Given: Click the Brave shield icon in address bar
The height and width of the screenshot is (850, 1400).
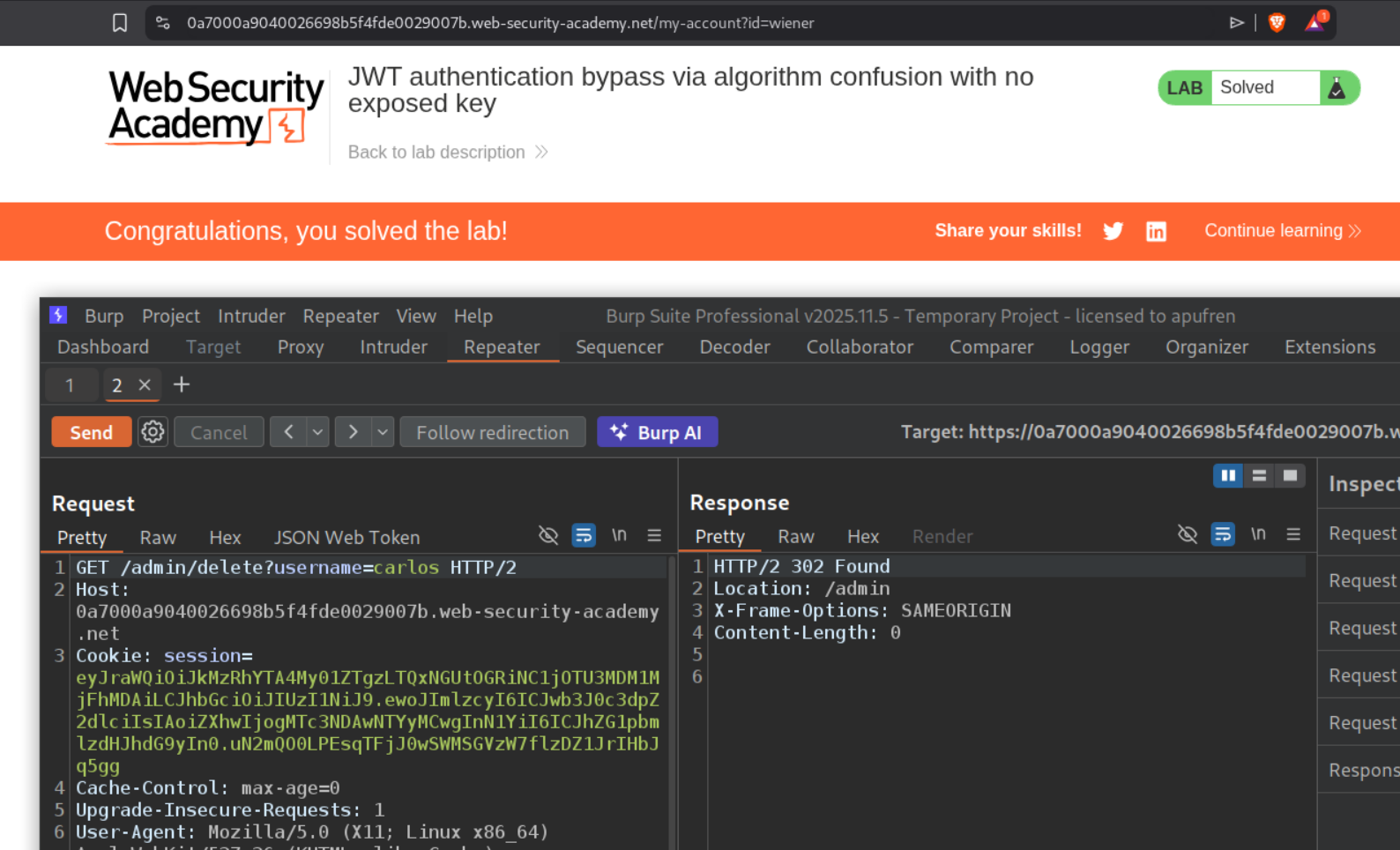Looking at the screenshot, I should coord(1276,23).
